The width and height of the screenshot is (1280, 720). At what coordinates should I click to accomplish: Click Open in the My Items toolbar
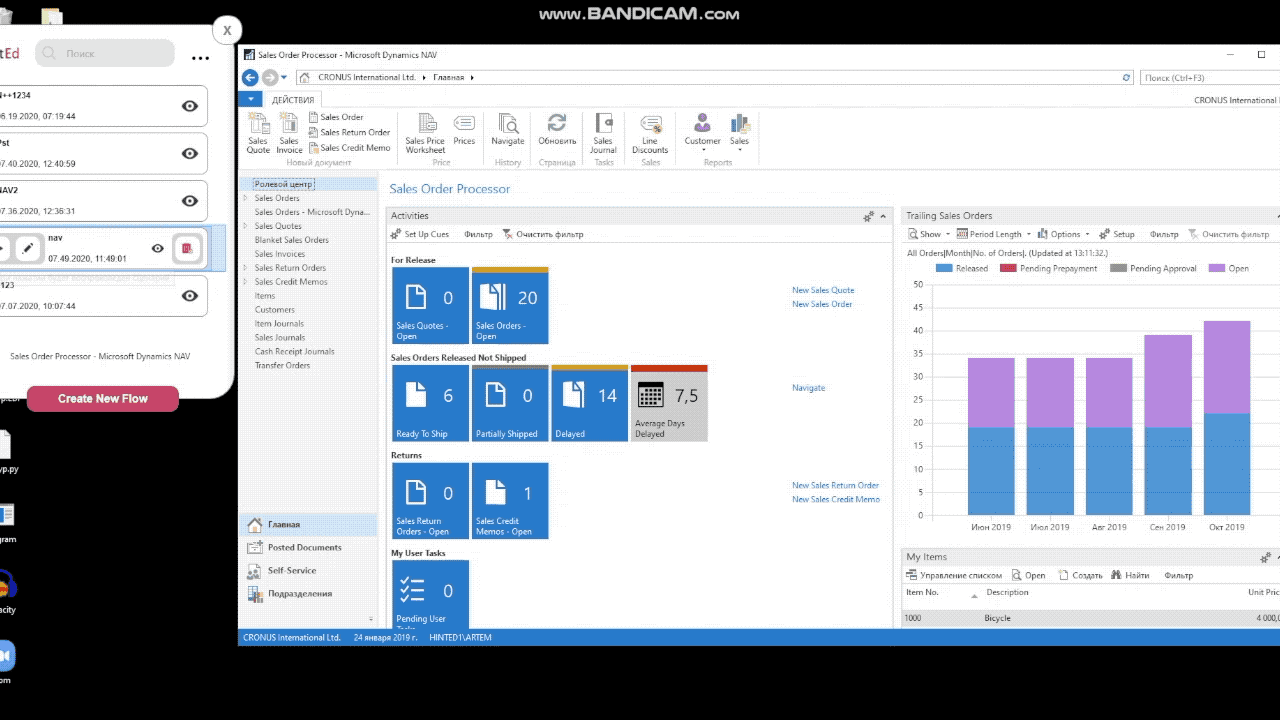[1029, 575]
